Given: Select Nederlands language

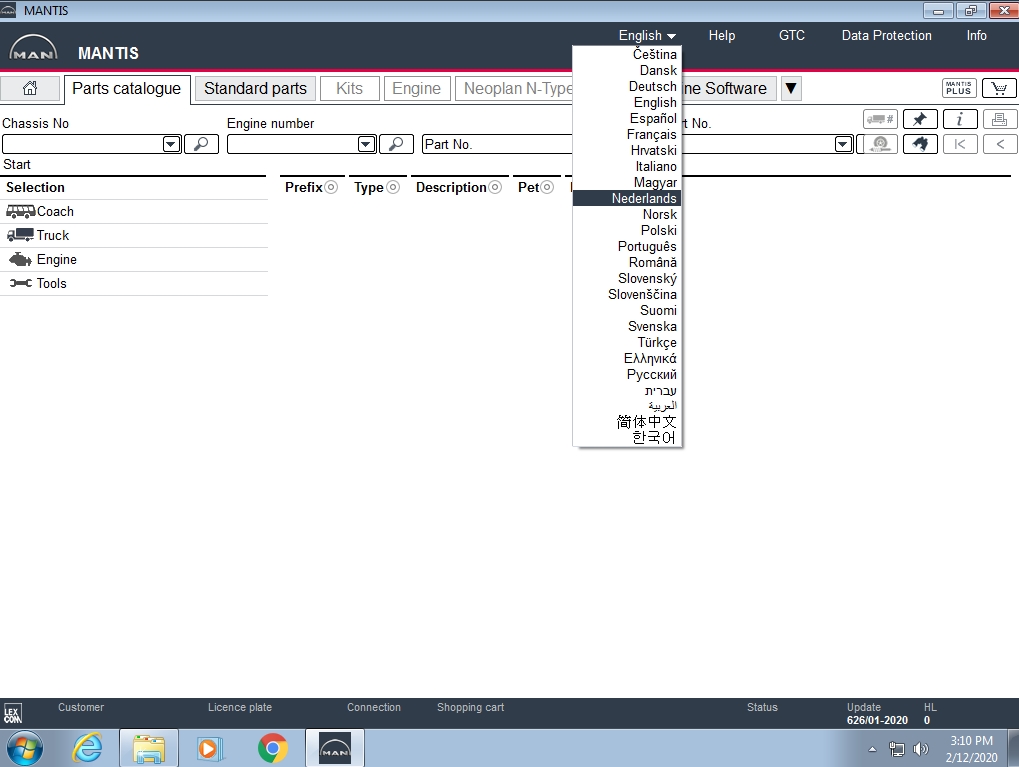Looking at the screenshot, I should tap(627, 198).
